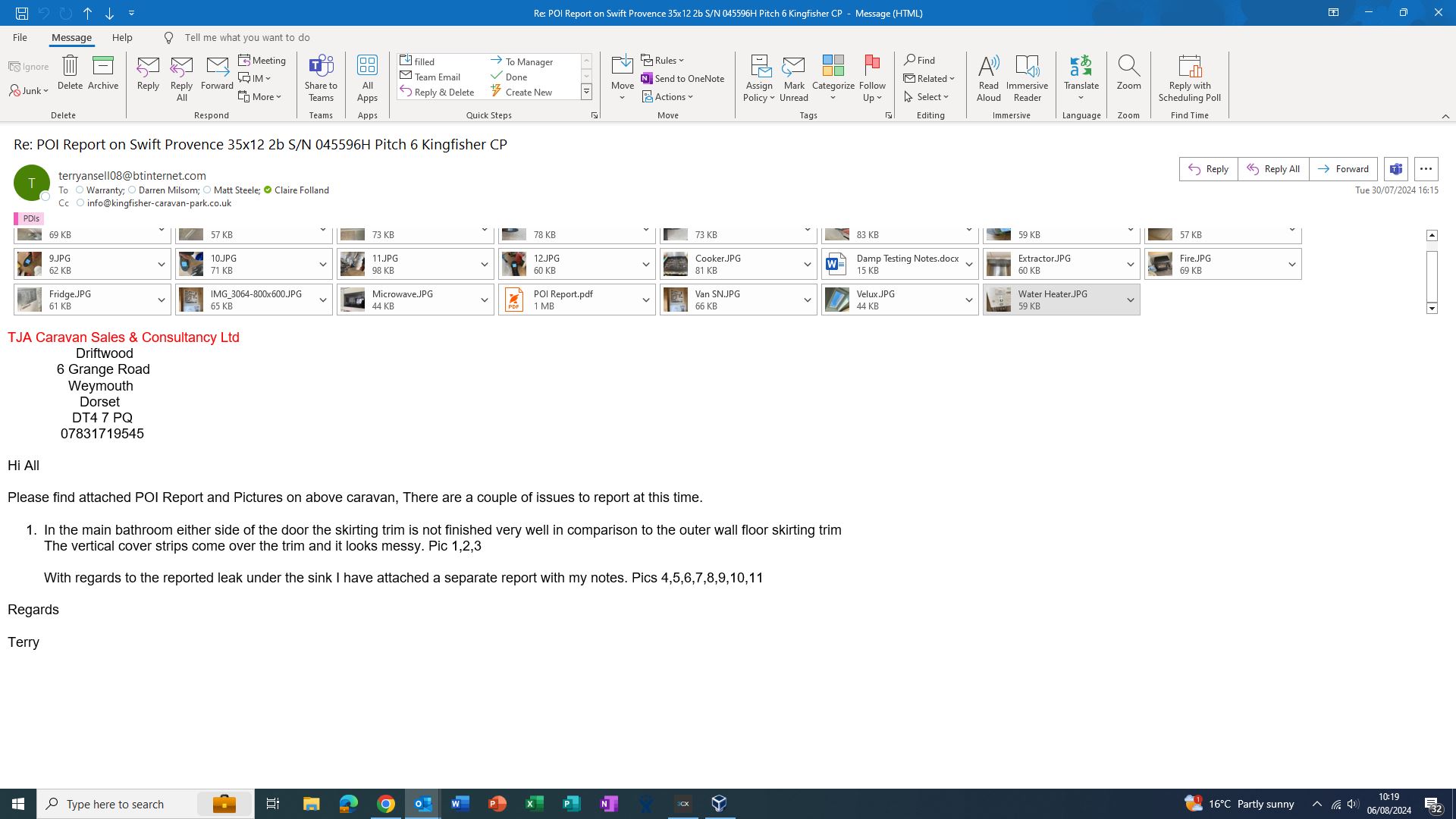Switch to the Help tab

122,37
